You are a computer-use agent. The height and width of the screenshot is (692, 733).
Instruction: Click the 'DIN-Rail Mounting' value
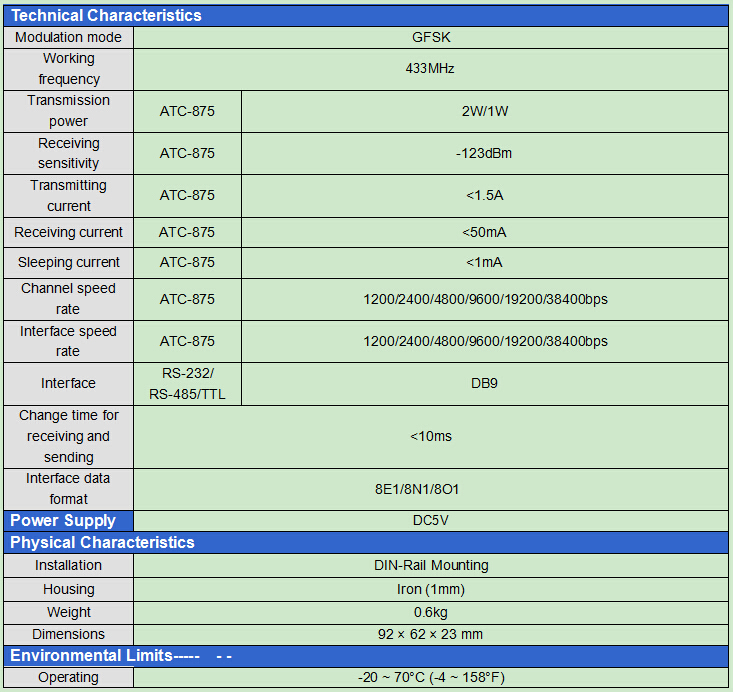(x=431, y=565)
